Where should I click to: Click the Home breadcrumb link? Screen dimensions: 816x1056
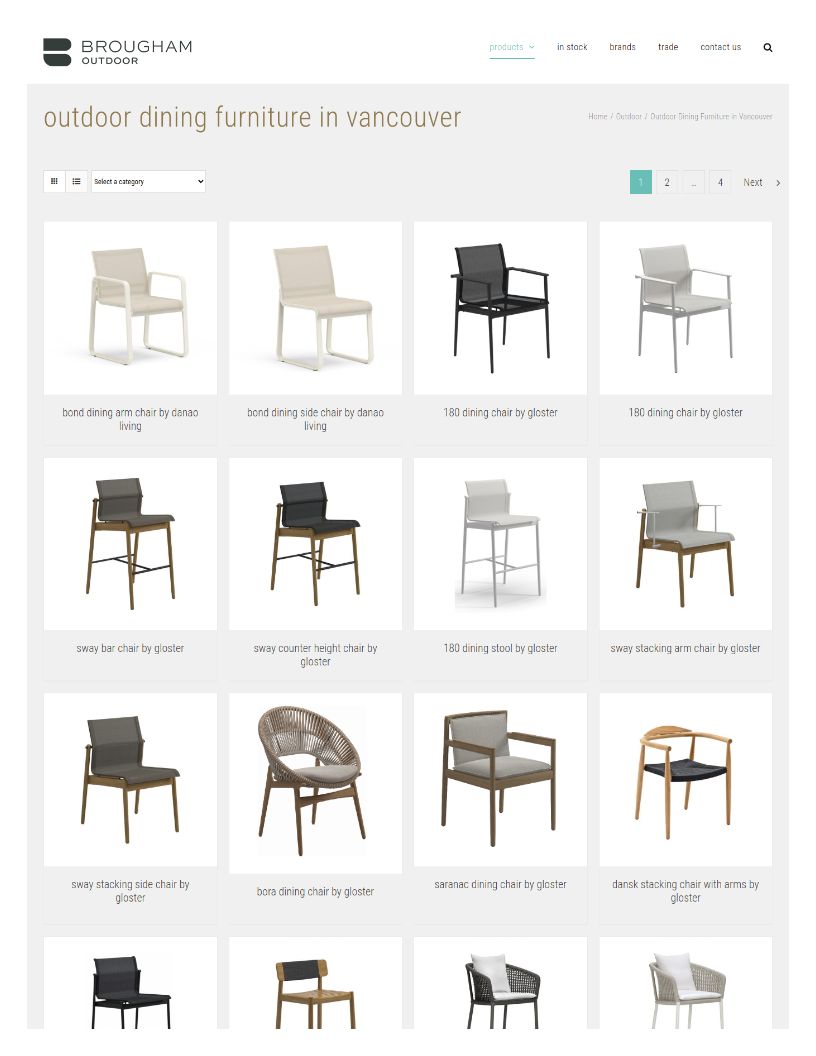598,117
